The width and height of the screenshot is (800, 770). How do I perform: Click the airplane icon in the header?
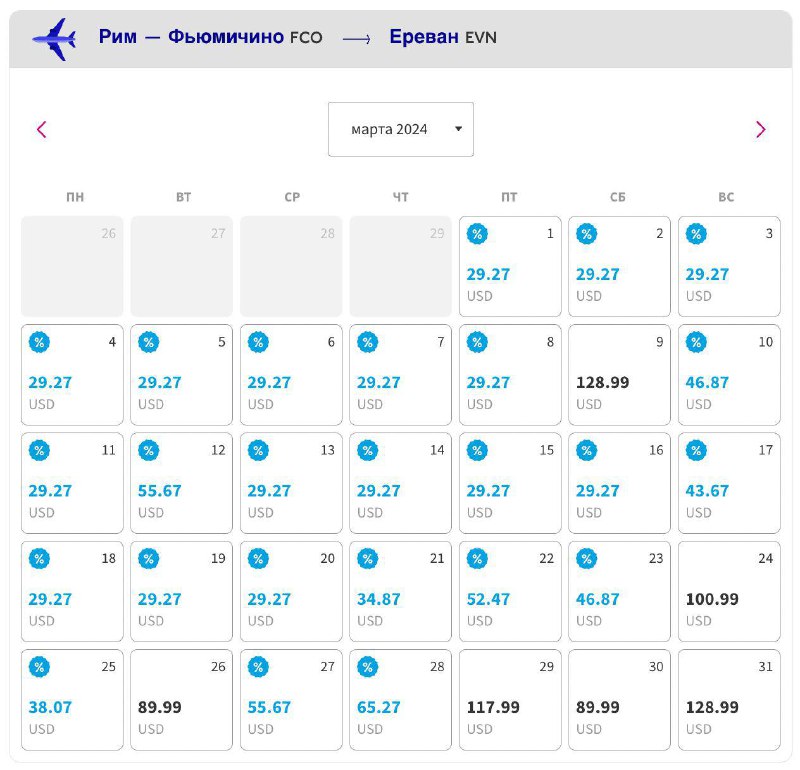[x=54, y=39]
